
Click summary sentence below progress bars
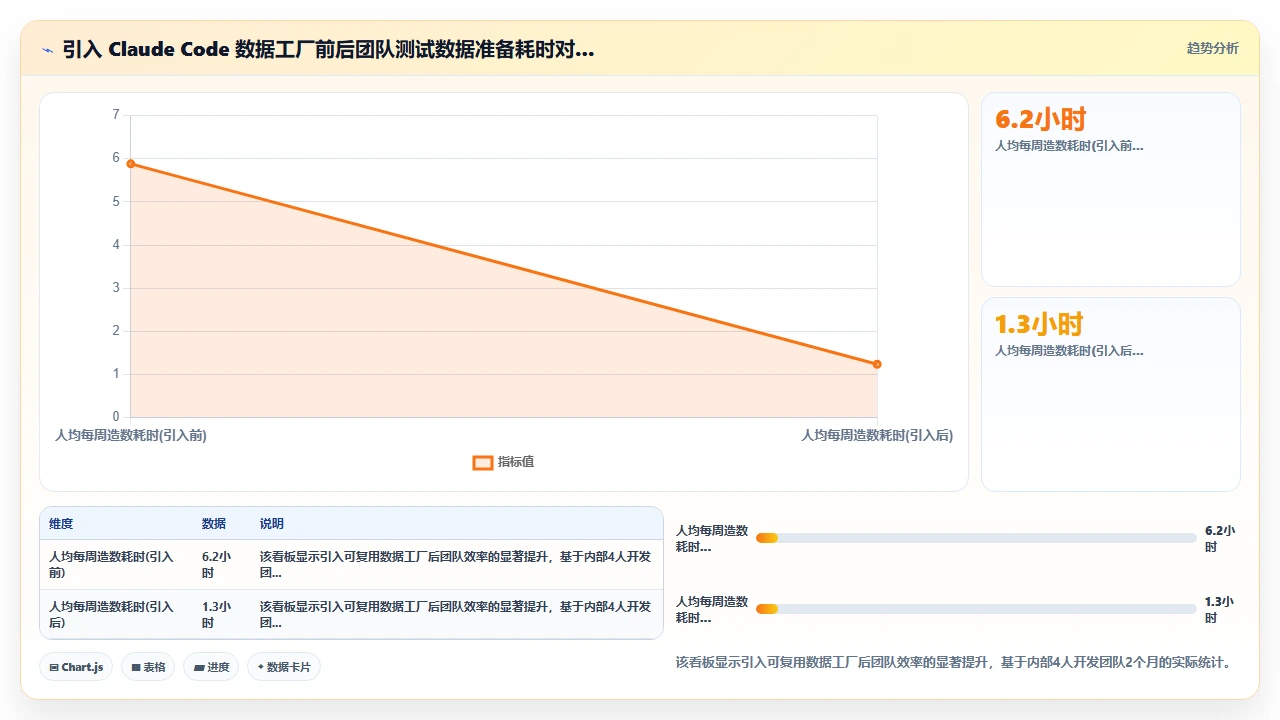coord(953,662)
